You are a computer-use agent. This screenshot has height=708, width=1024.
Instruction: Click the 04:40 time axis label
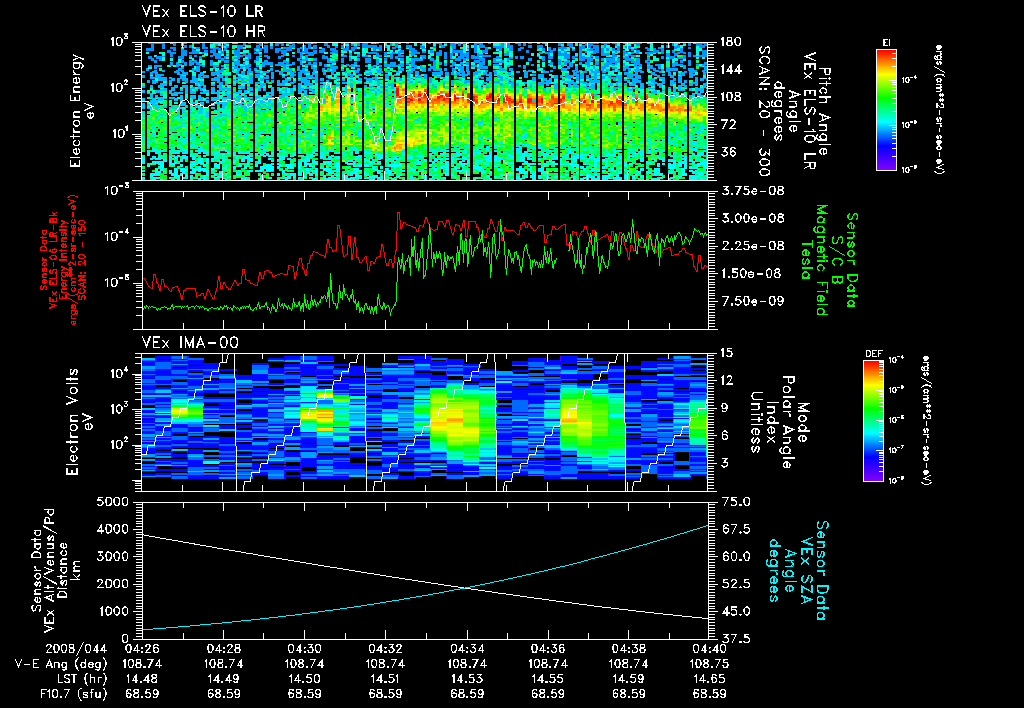(x=709, y=649)
